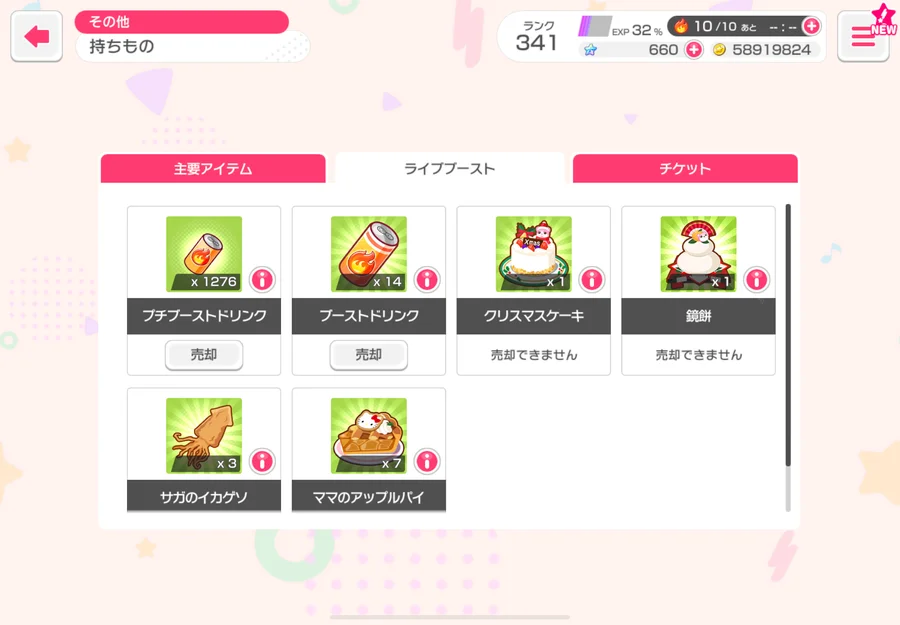Image resolution: width=900 pixels, height=625 pixels.
Task: Select the クリスマスケーキ item thumbnail
Action: coord(533,254)
